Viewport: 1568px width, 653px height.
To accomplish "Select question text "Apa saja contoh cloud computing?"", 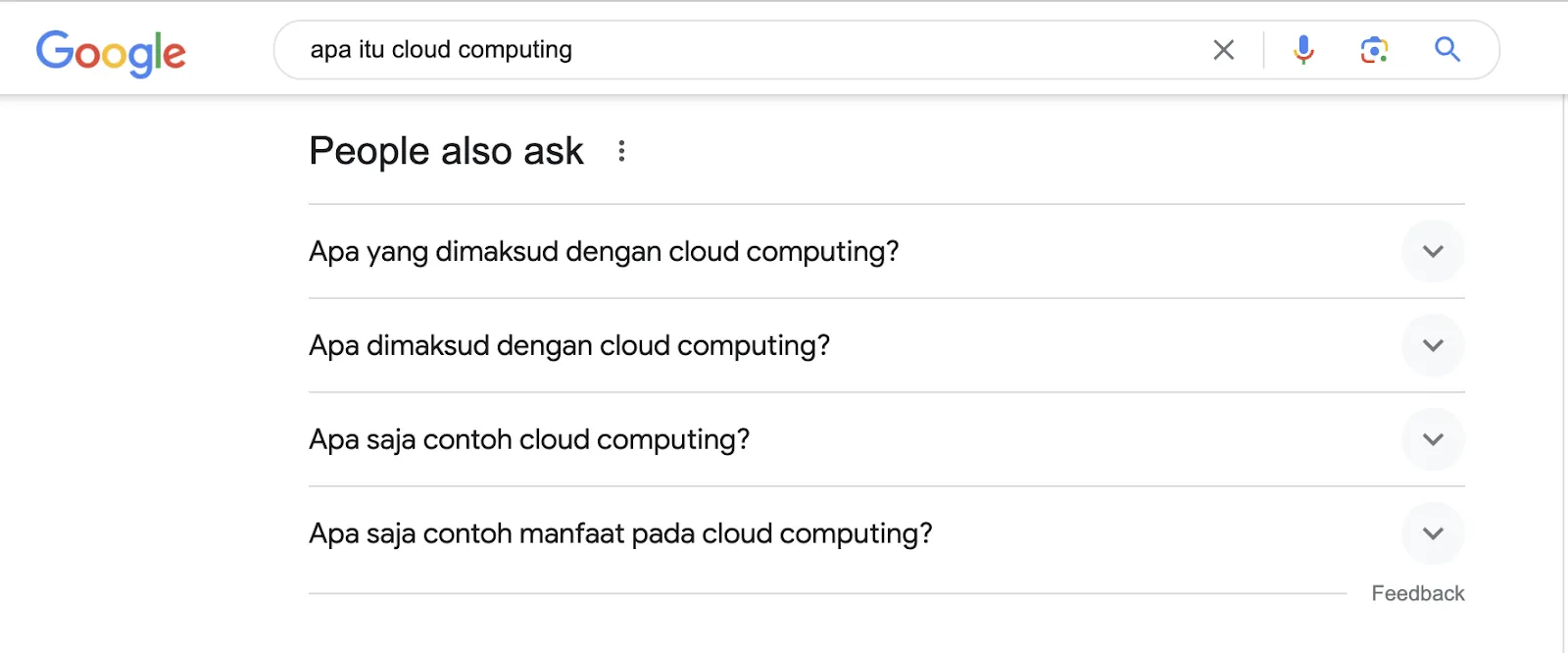I will pyautogui.click(x=529, y=439).
